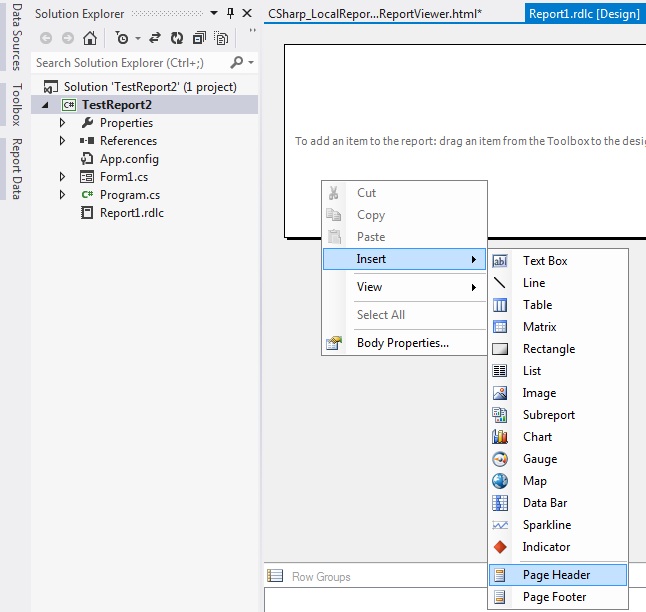Viewport: 646px width, 612px height.
Task: Open the Pending Changes Filter dropdown arrow
Action: (x=136, y=38)
